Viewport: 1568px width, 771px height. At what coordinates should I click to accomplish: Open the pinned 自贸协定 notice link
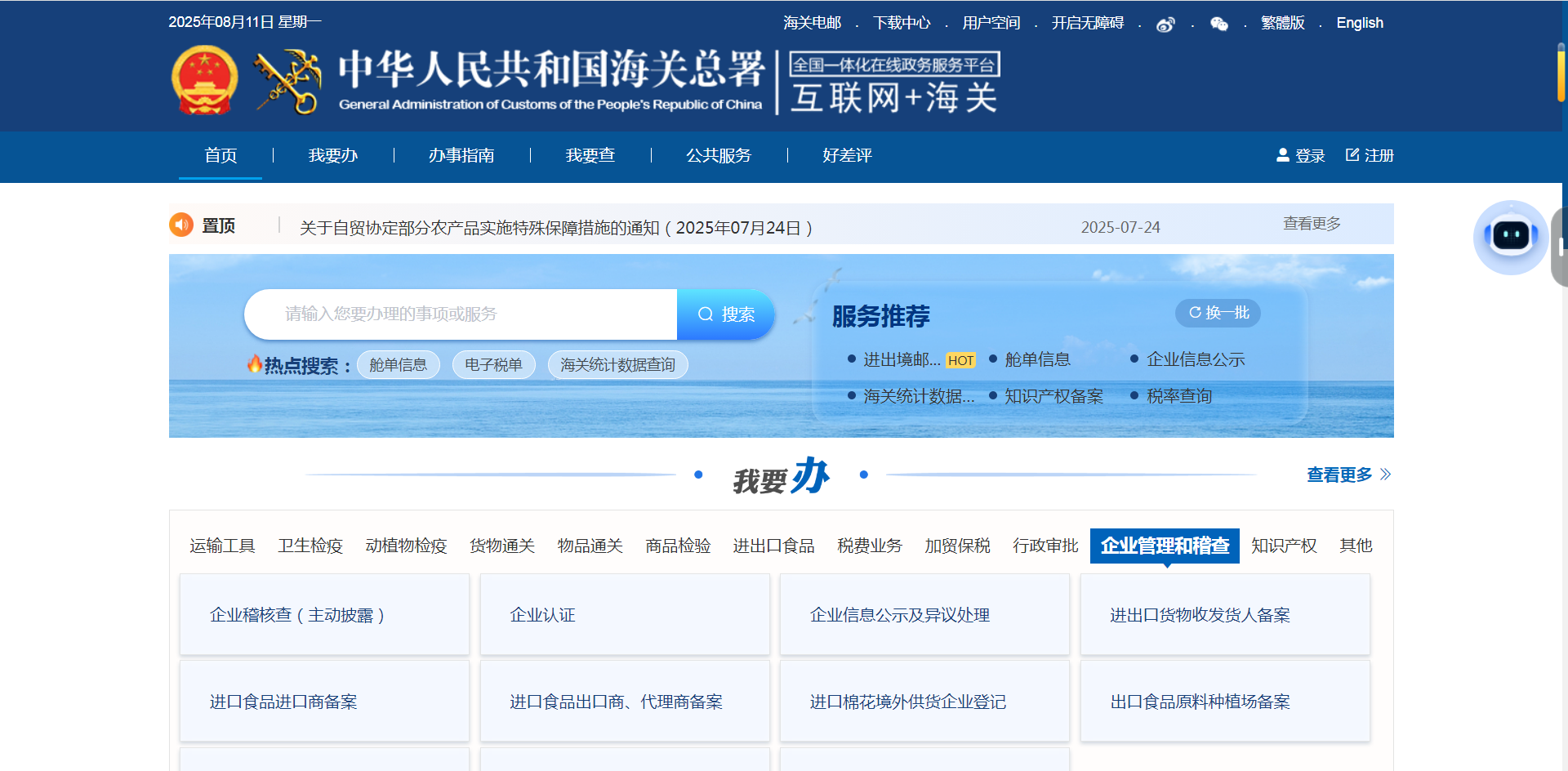(555, 228)
